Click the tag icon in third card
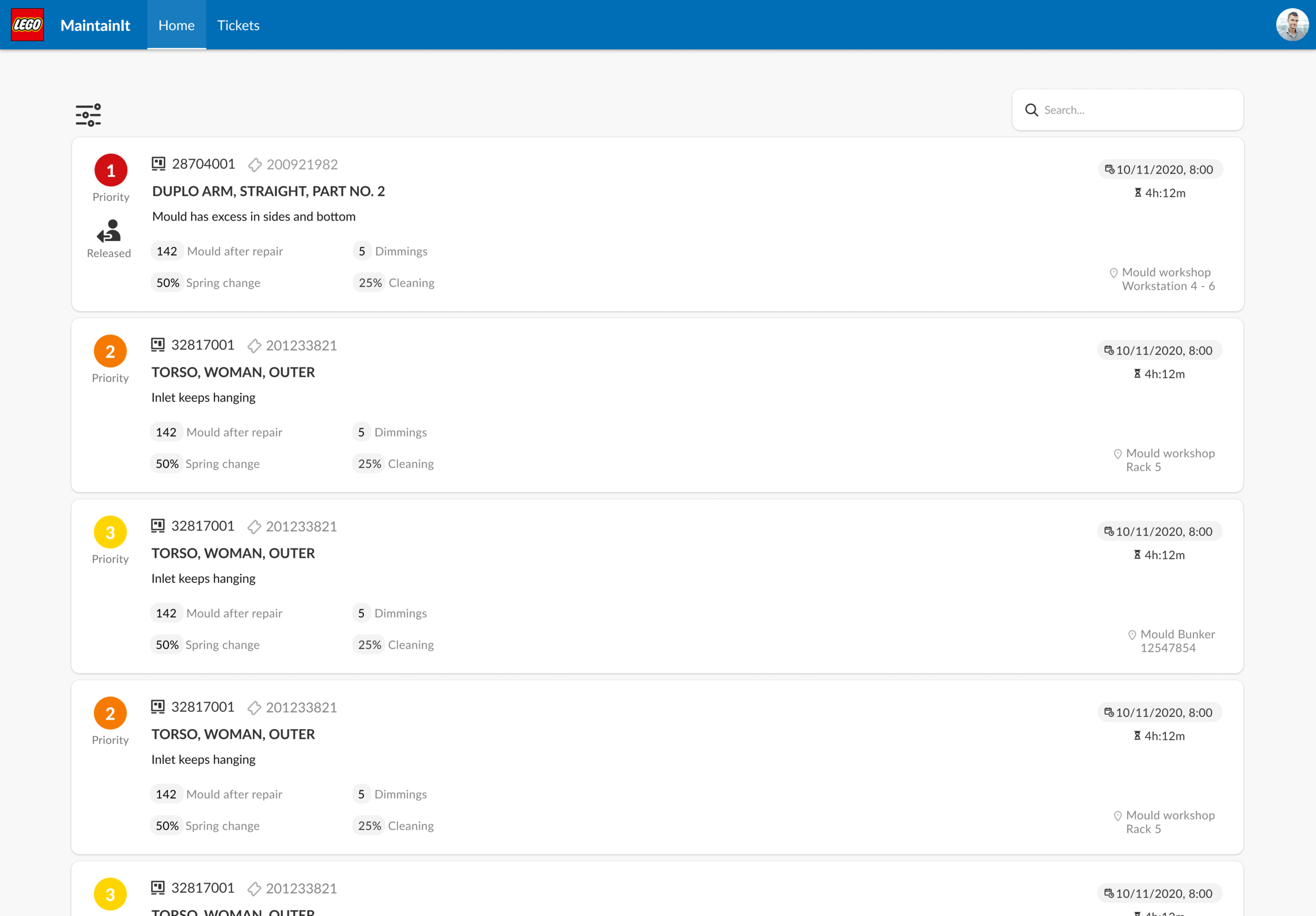The height and width of the screenshot is (916, 1316). pos(254,527)
